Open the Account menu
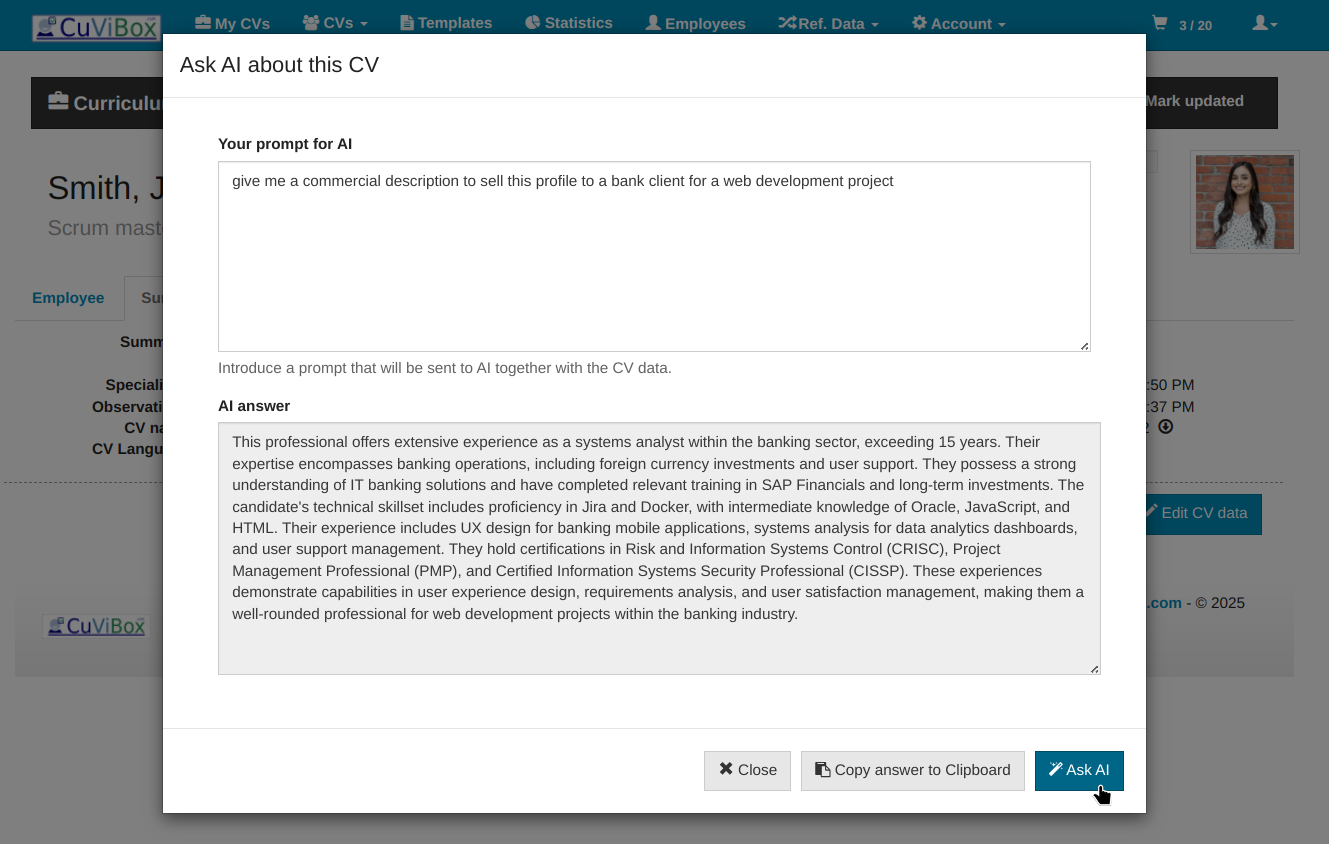 pyautogui.click(x=958, y=23)
